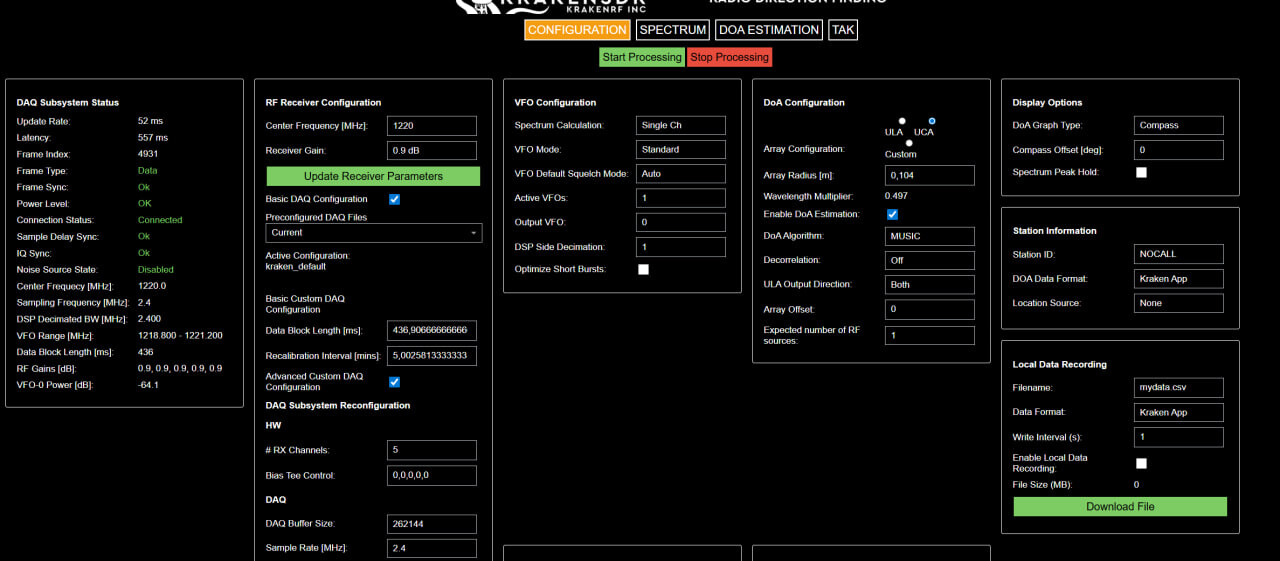1280x561 pixels.
Task: Click the Download File button
Action: (x=1120, y=507)
